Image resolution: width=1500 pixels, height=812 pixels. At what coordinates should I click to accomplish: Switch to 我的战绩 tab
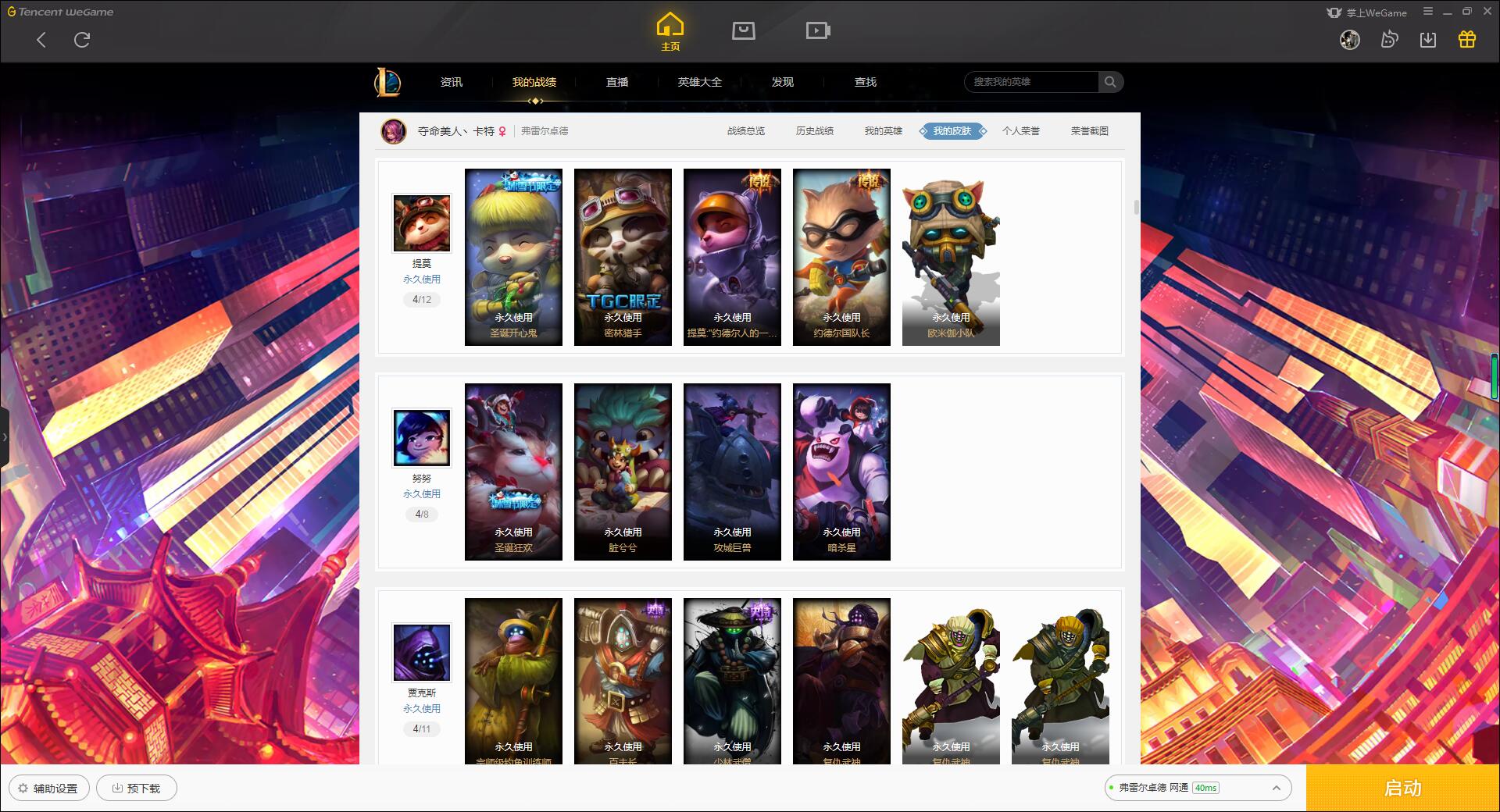[534, 82]
